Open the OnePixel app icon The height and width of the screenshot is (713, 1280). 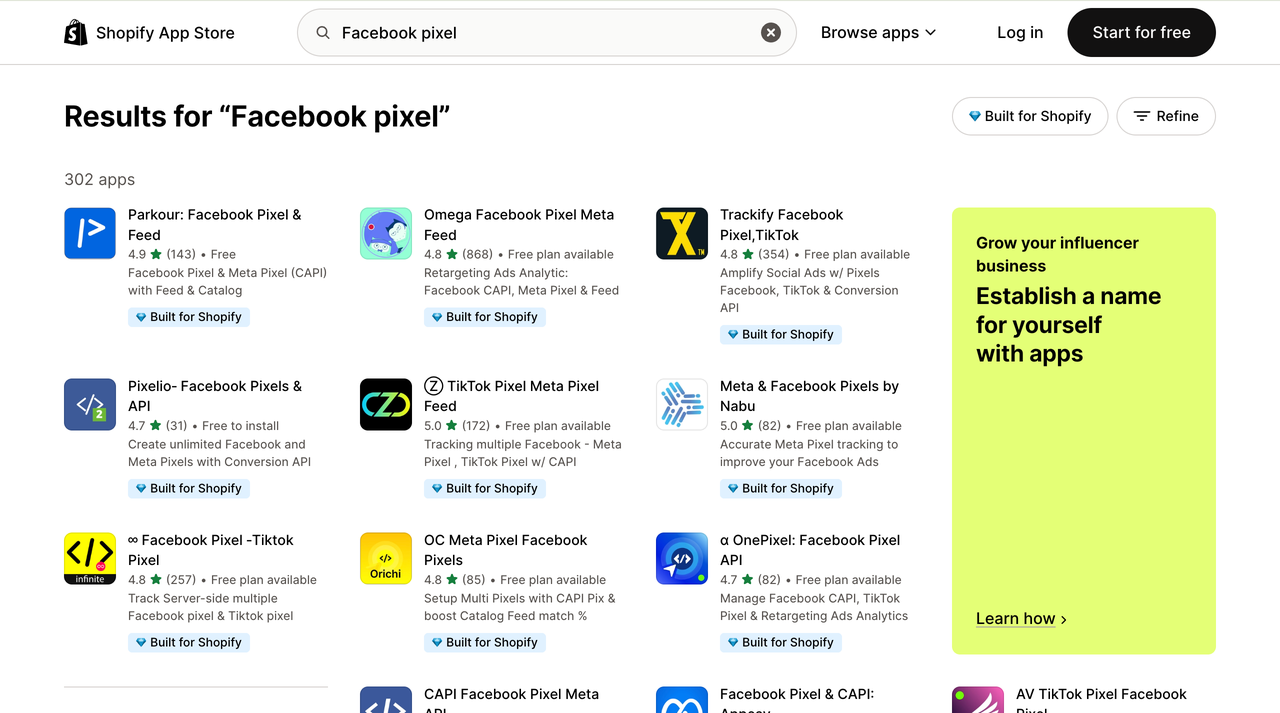(682, 558)
